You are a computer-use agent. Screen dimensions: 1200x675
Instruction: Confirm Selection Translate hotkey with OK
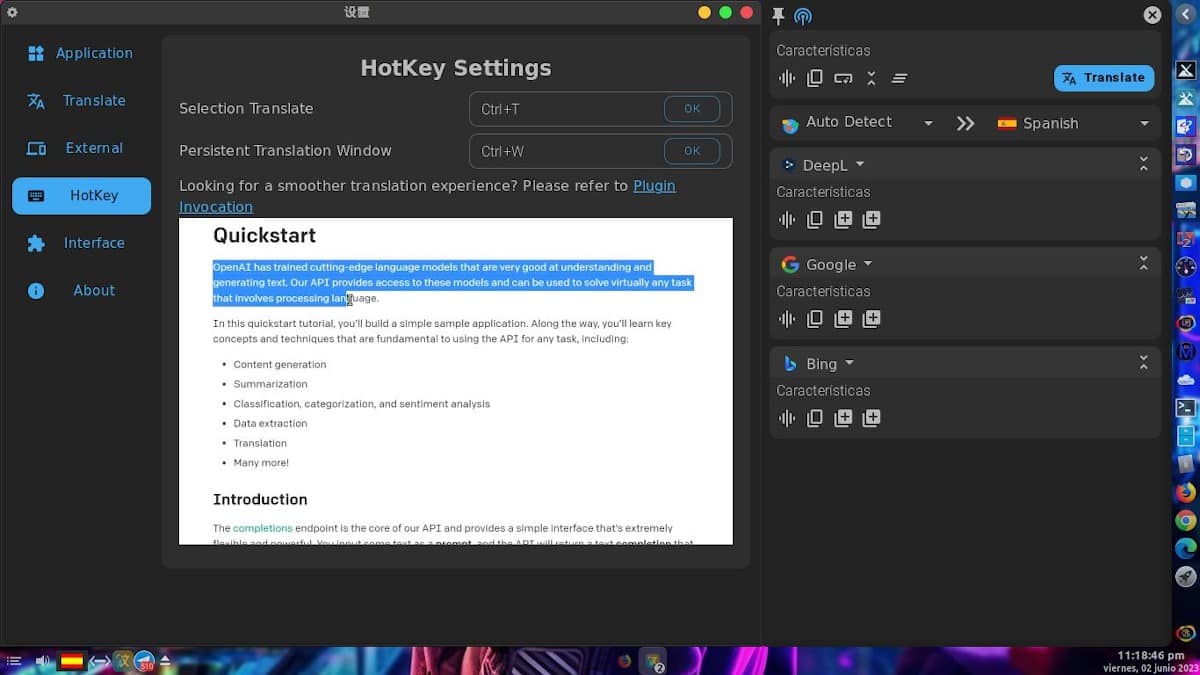coord(692,109)
